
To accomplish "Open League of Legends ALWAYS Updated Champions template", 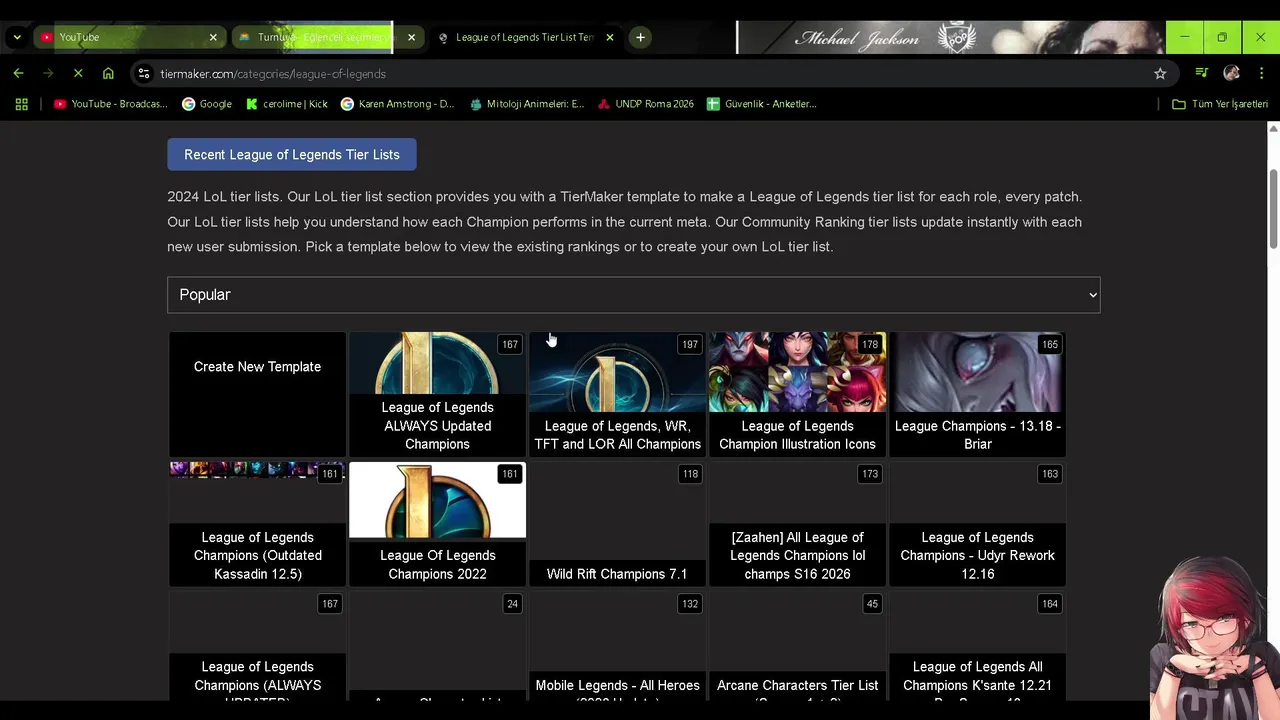I will (437, 395).
